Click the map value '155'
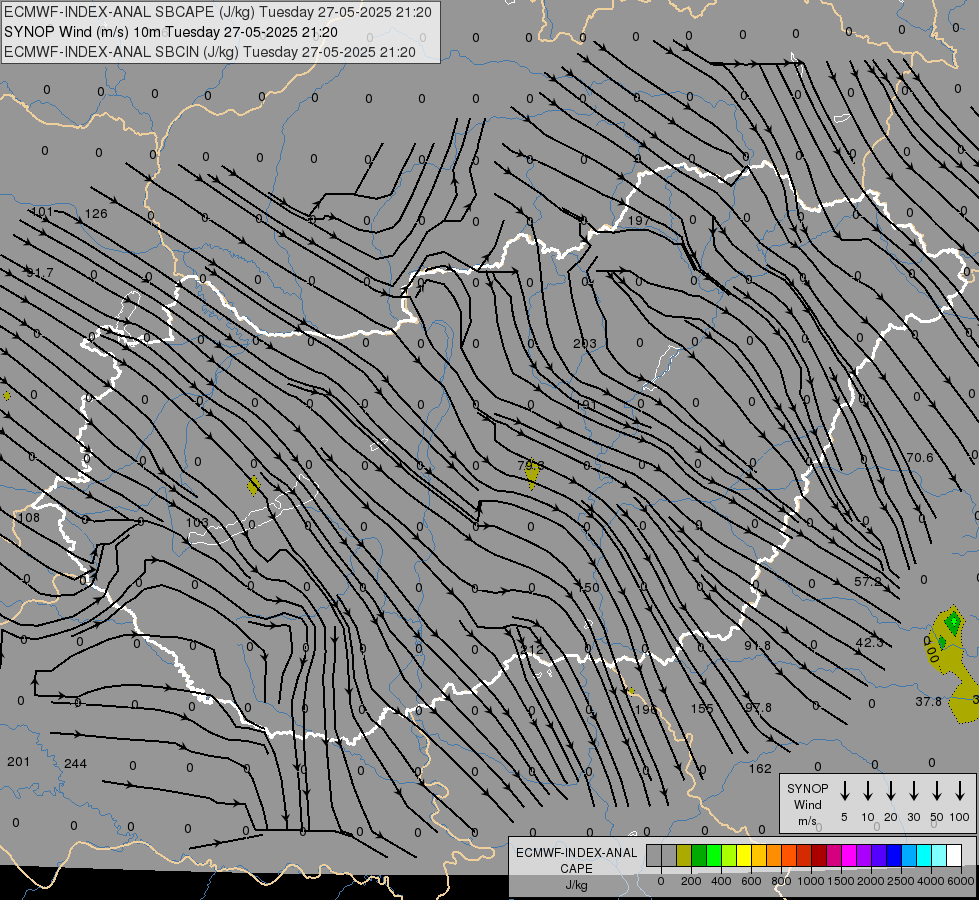979x900 pixels. pos(702,708)
